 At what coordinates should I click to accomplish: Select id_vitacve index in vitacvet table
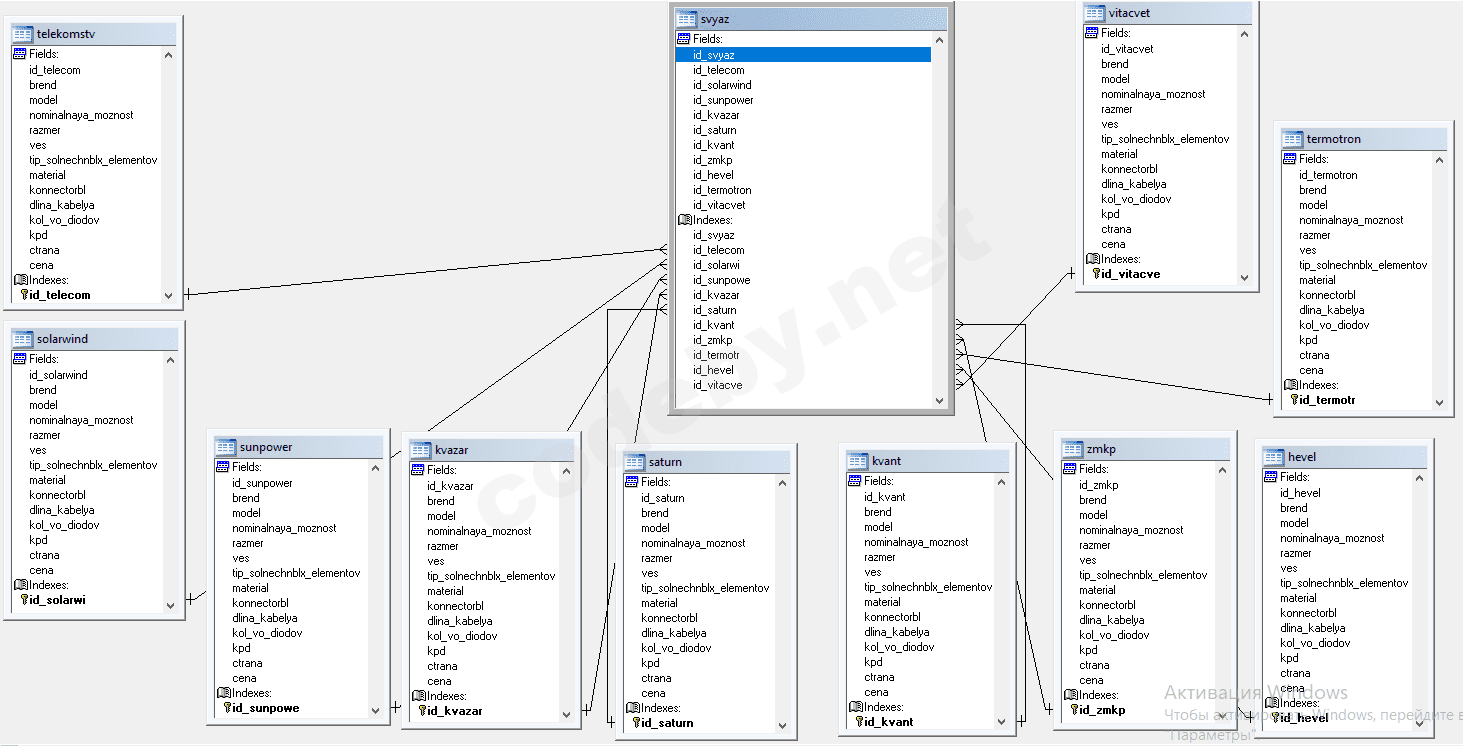pos(1130,274)
